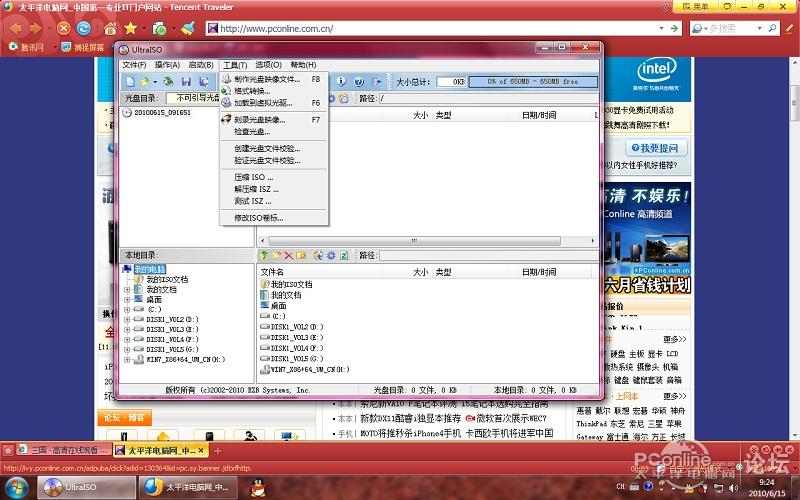Open the 操作(A) menu
800x500 pixels.
point(167,65)
